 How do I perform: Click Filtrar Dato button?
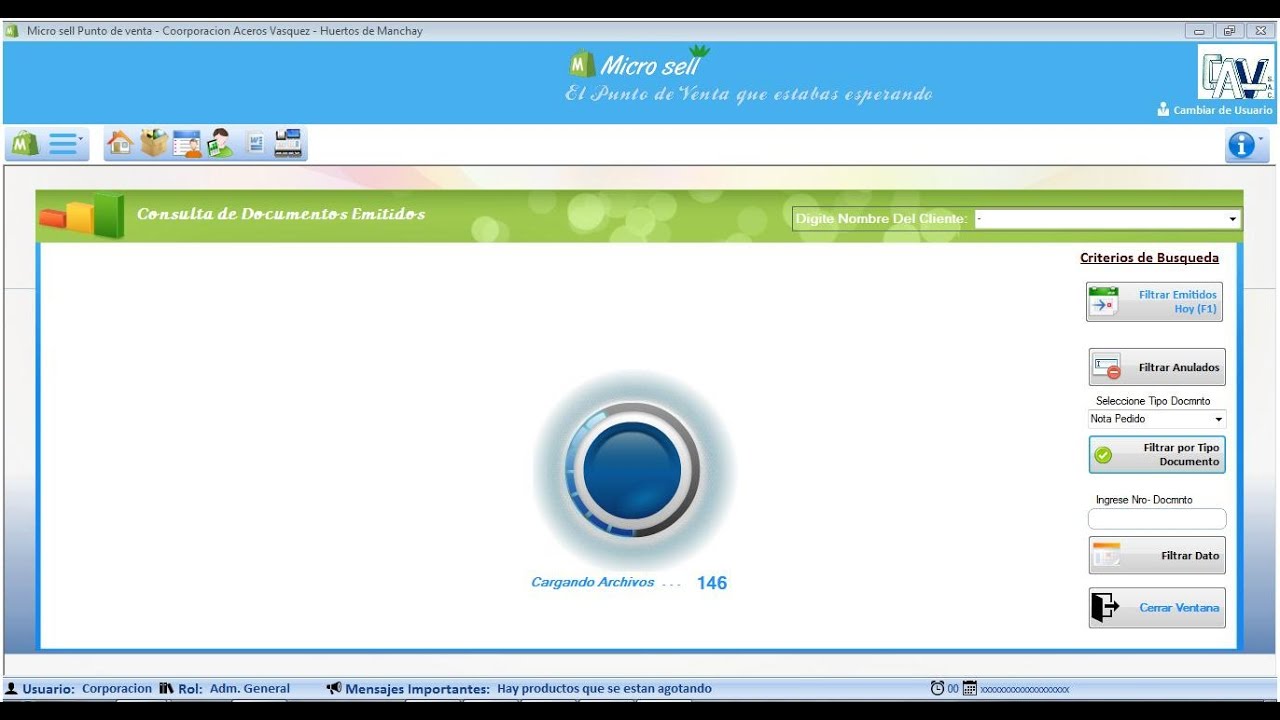[1157, 555]
